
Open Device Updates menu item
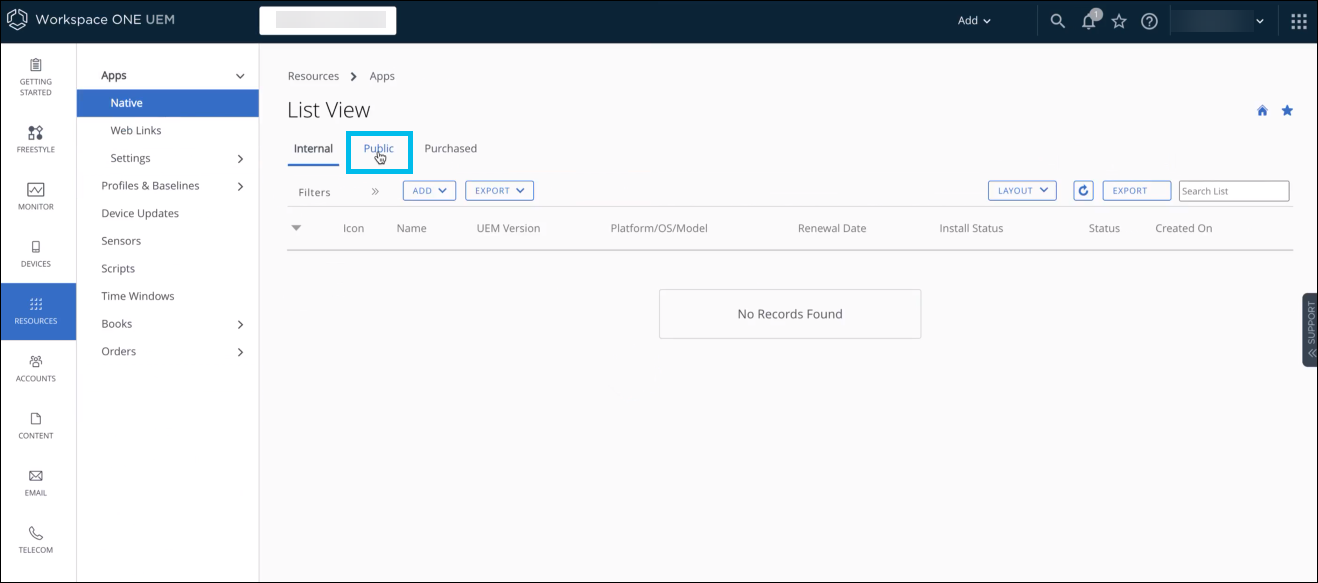[x=140, y=214]
